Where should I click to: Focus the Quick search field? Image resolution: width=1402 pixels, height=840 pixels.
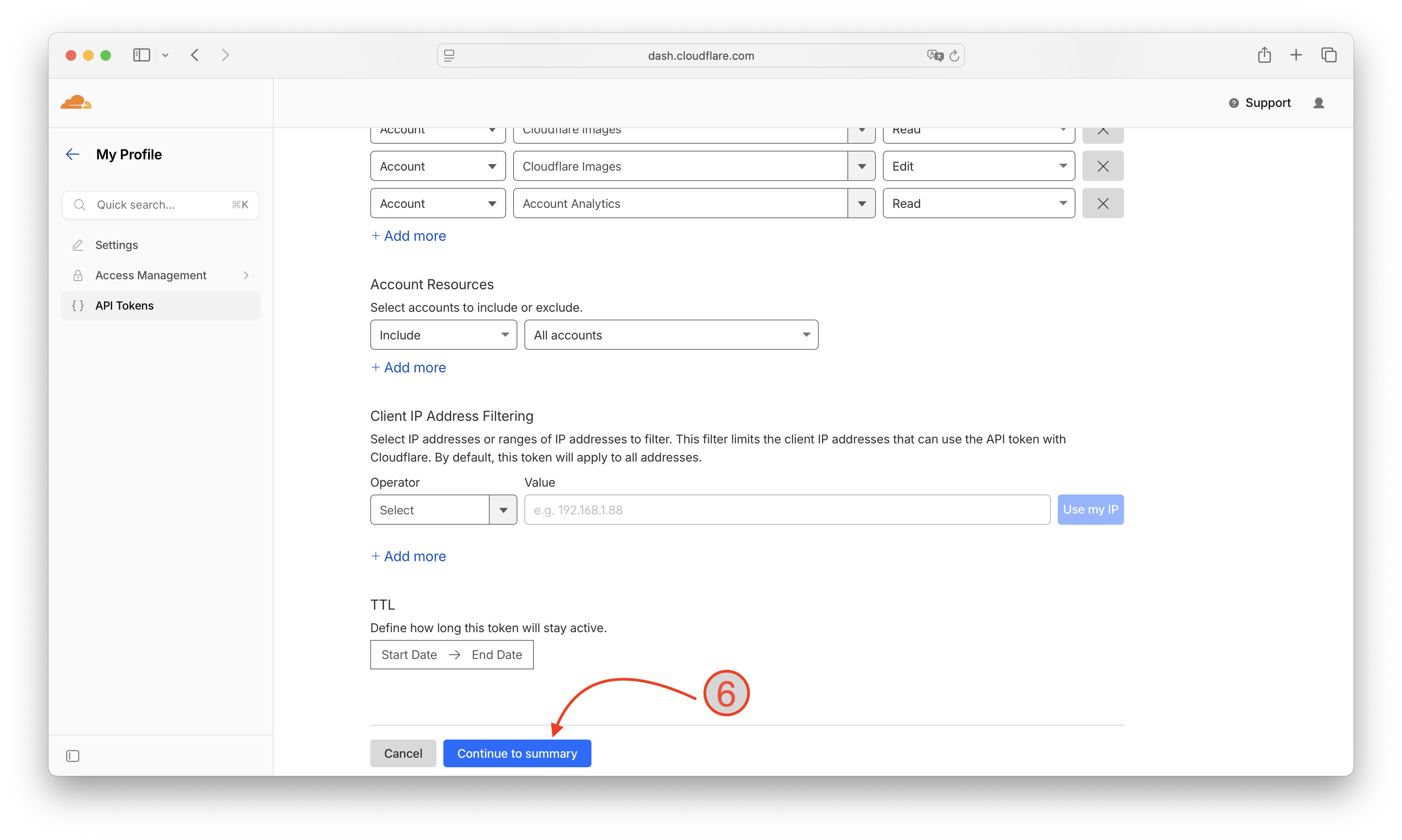coord(161,205)
